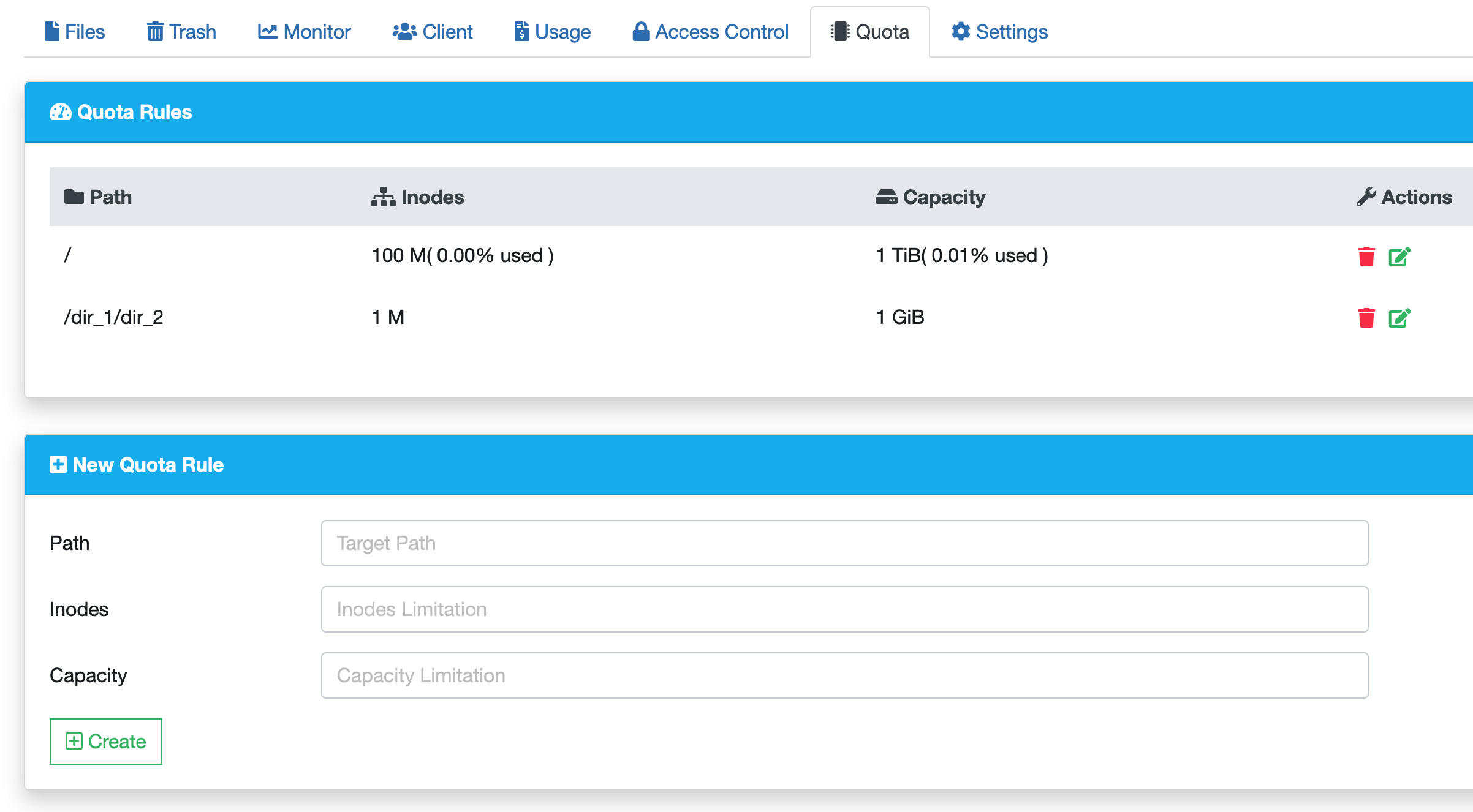Image resolution: width=1473 pixels, height=812 pixels.
Task: Click the Settings gear icon
Action: 960,32
